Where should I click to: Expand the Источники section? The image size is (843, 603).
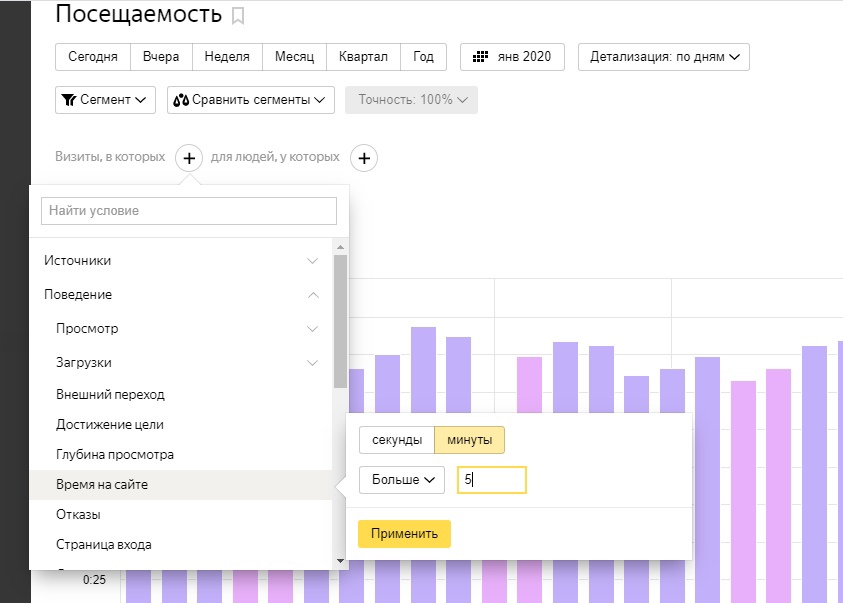coord(180,261)
